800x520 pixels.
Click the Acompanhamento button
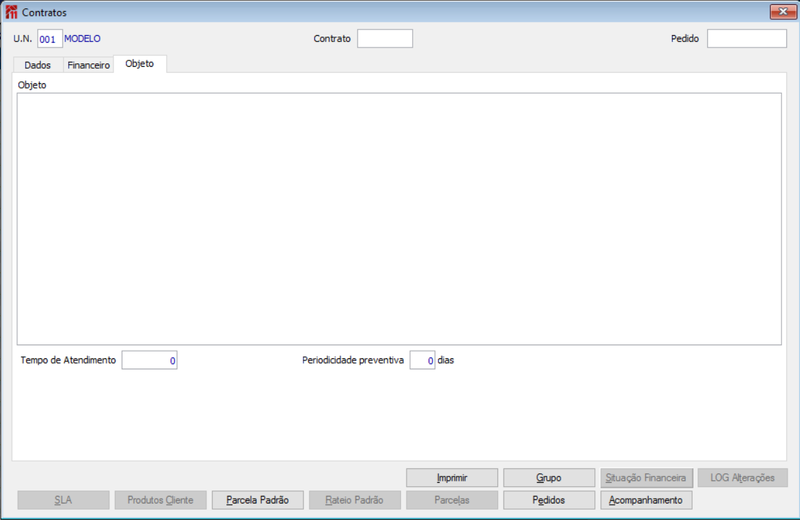646,500
